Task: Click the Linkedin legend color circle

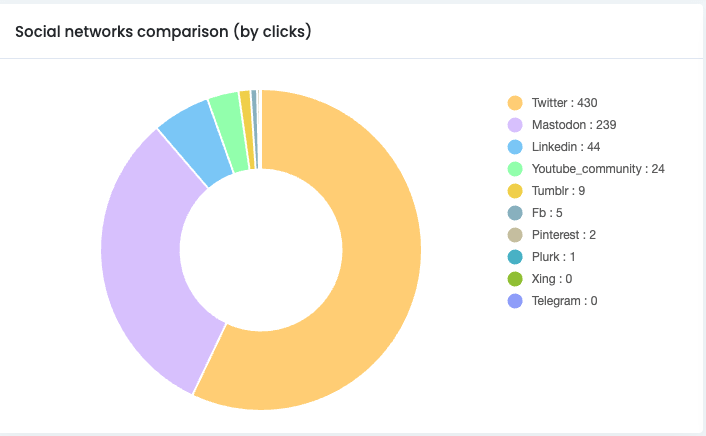Action: coord(515,147)
